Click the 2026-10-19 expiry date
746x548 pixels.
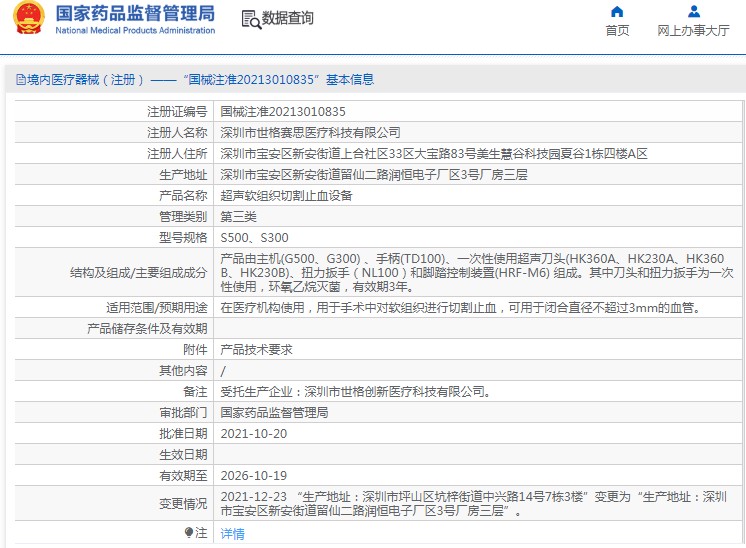click(x=254, y=475)
